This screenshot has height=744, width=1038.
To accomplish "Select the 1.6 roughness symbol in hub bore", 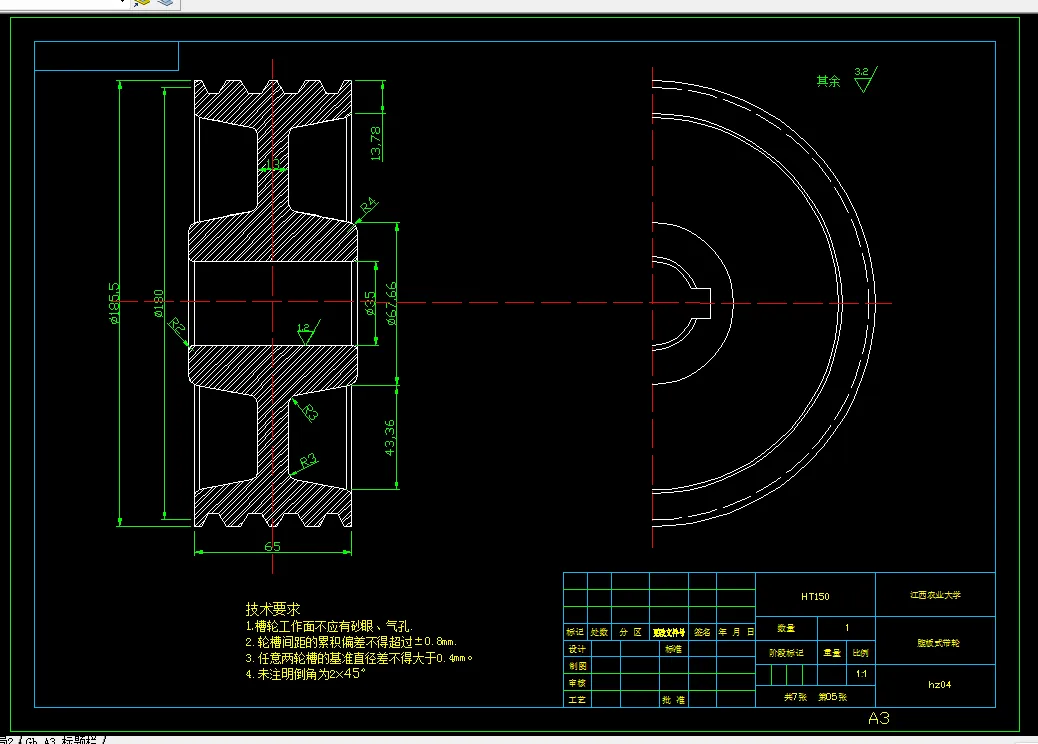I will 307,332.
